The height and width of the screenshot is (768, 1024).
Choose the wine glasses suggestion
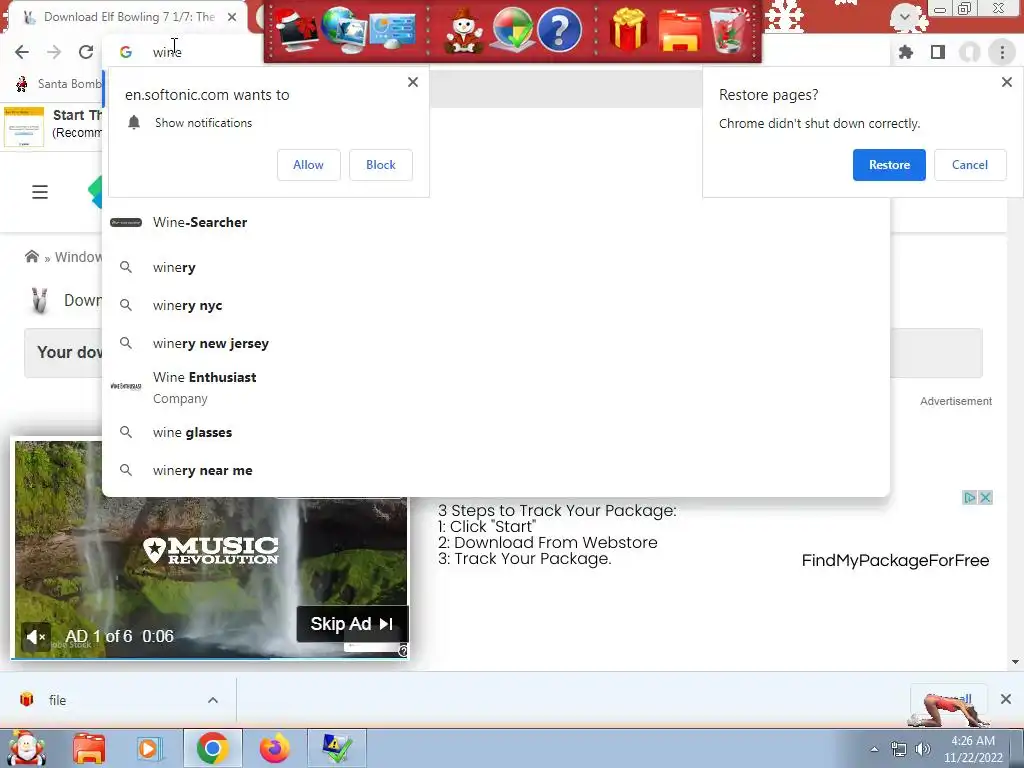click(496, 432)
